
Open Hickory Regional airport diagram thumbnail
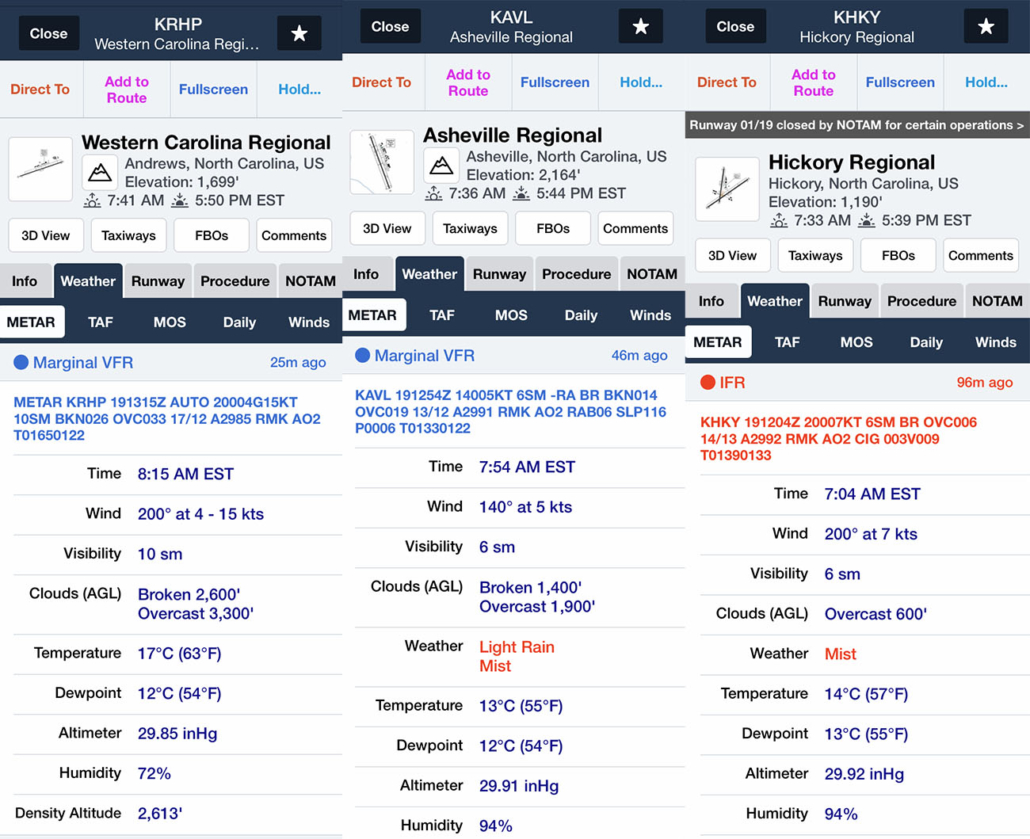tap(727, 189)
